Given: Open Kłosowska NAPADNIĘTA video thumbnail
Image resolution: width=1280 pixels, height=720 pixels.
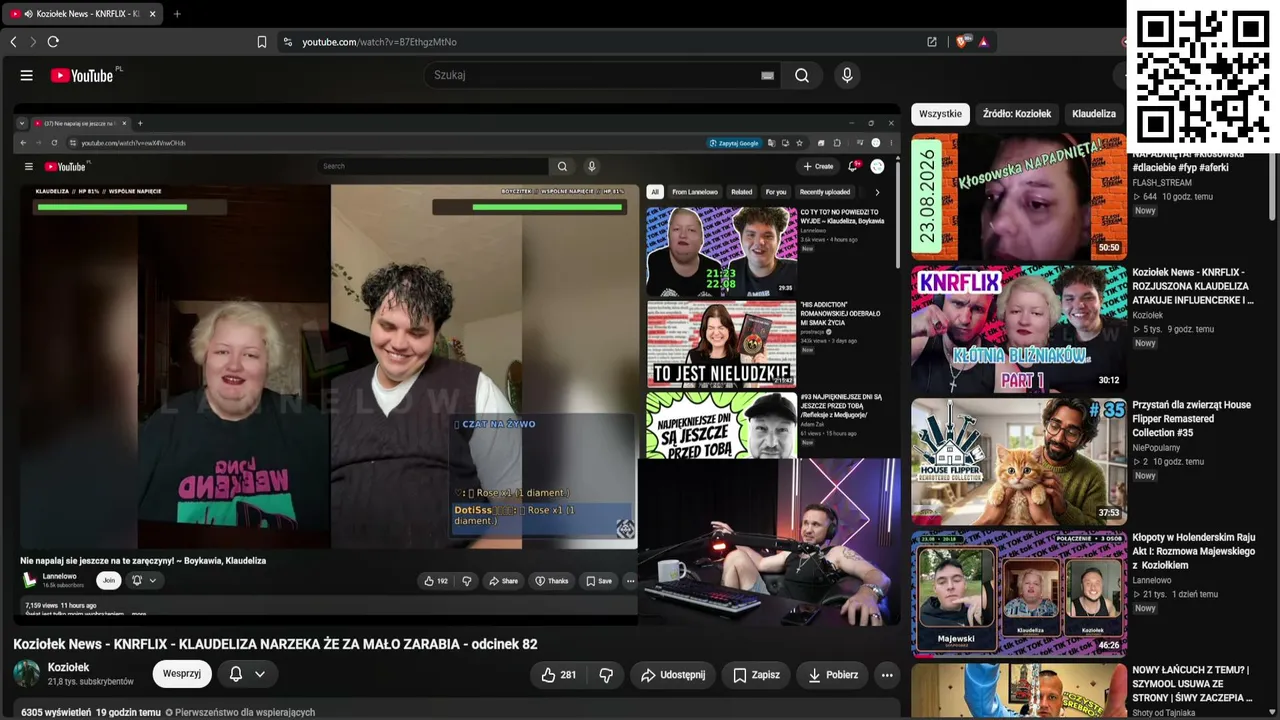Looking at the screenshot, I should pos(1019,197).
